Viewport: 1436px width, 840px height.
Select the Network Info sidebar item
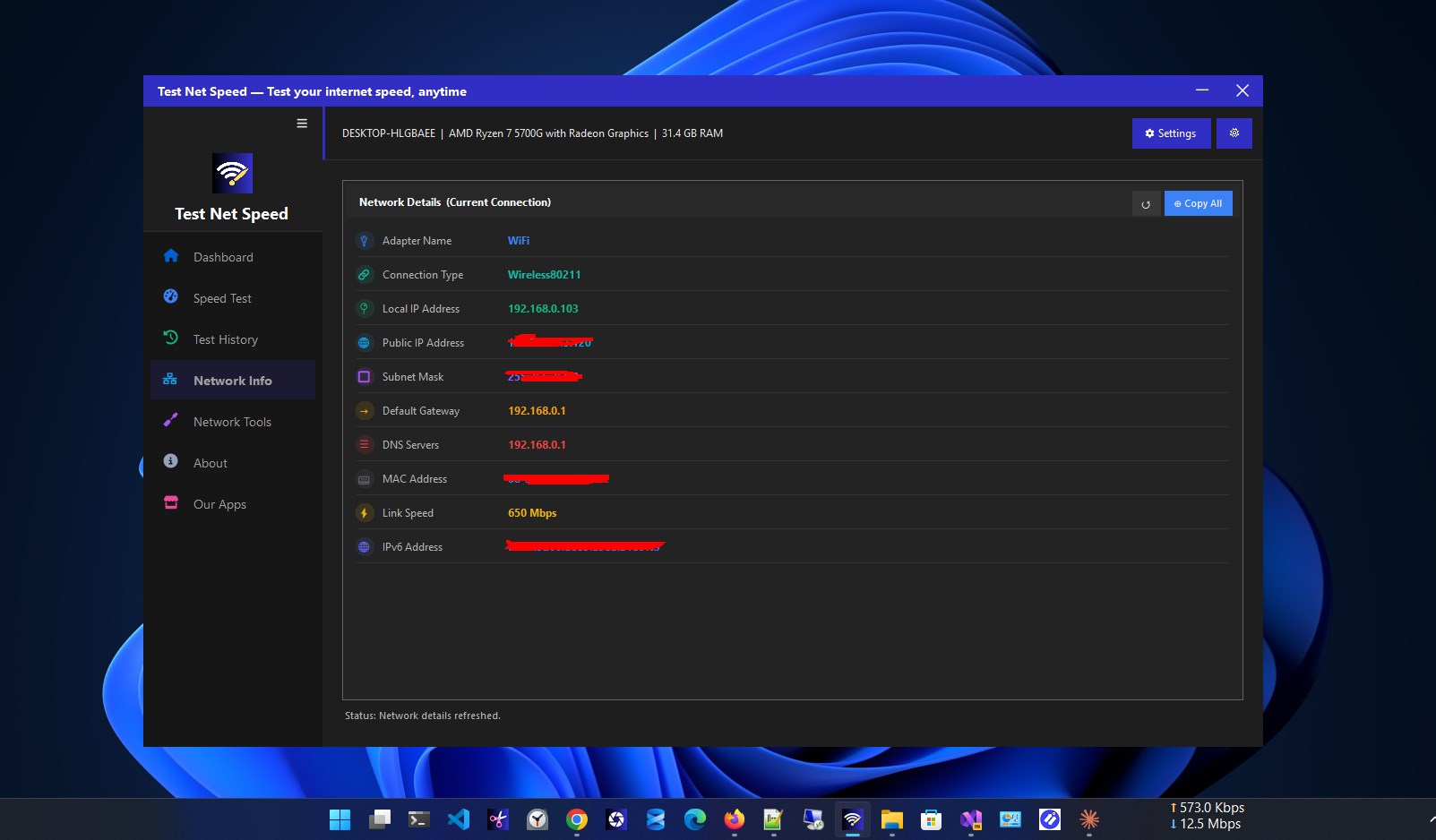click(233, 381)
